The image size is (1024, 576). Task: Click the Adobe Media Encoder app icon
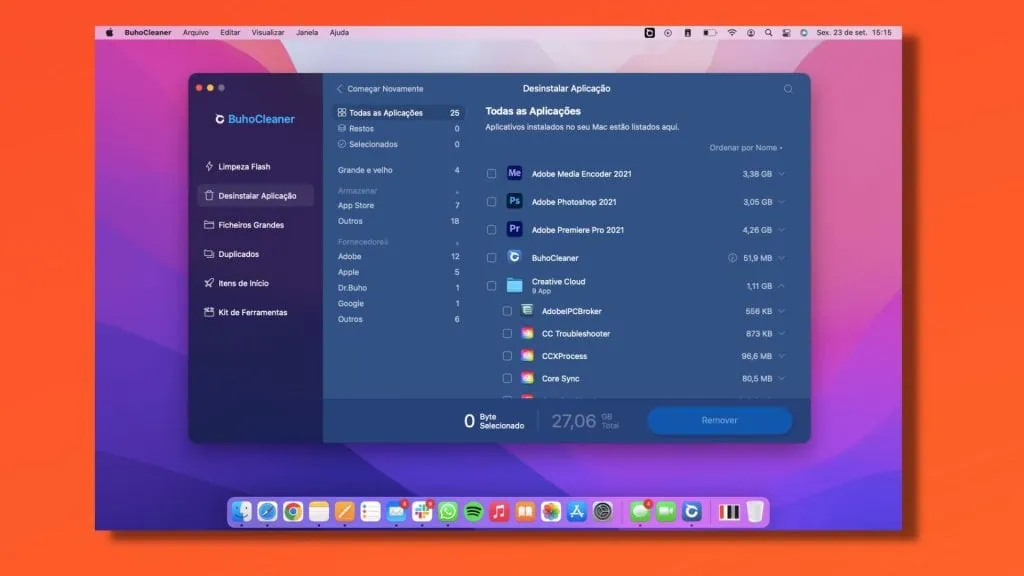click(514, 174)
